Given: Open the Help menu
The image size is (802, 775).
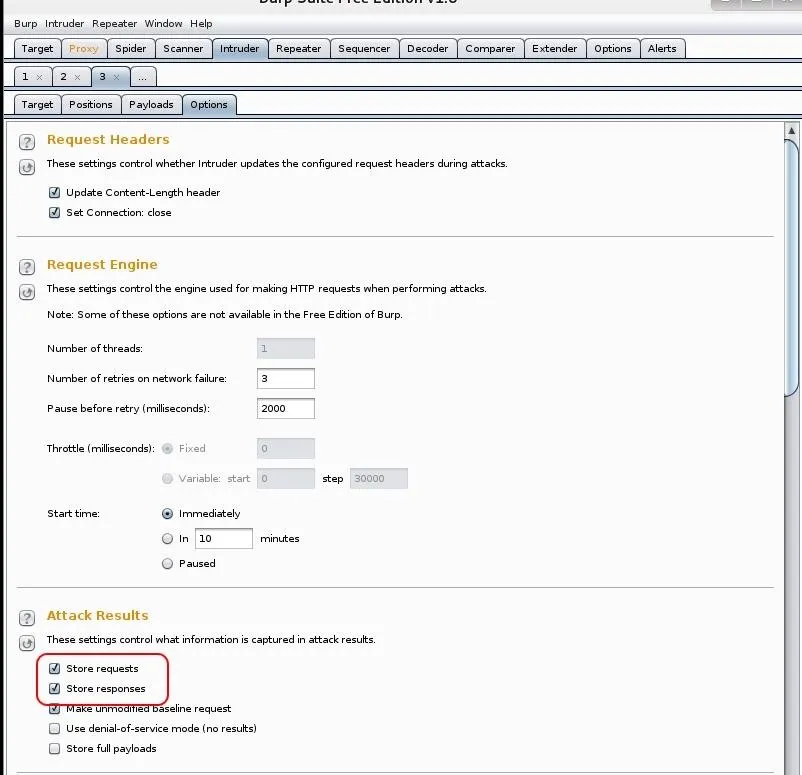Looking at the screenshot, I should pyautogui.click(x=201, y=24).
